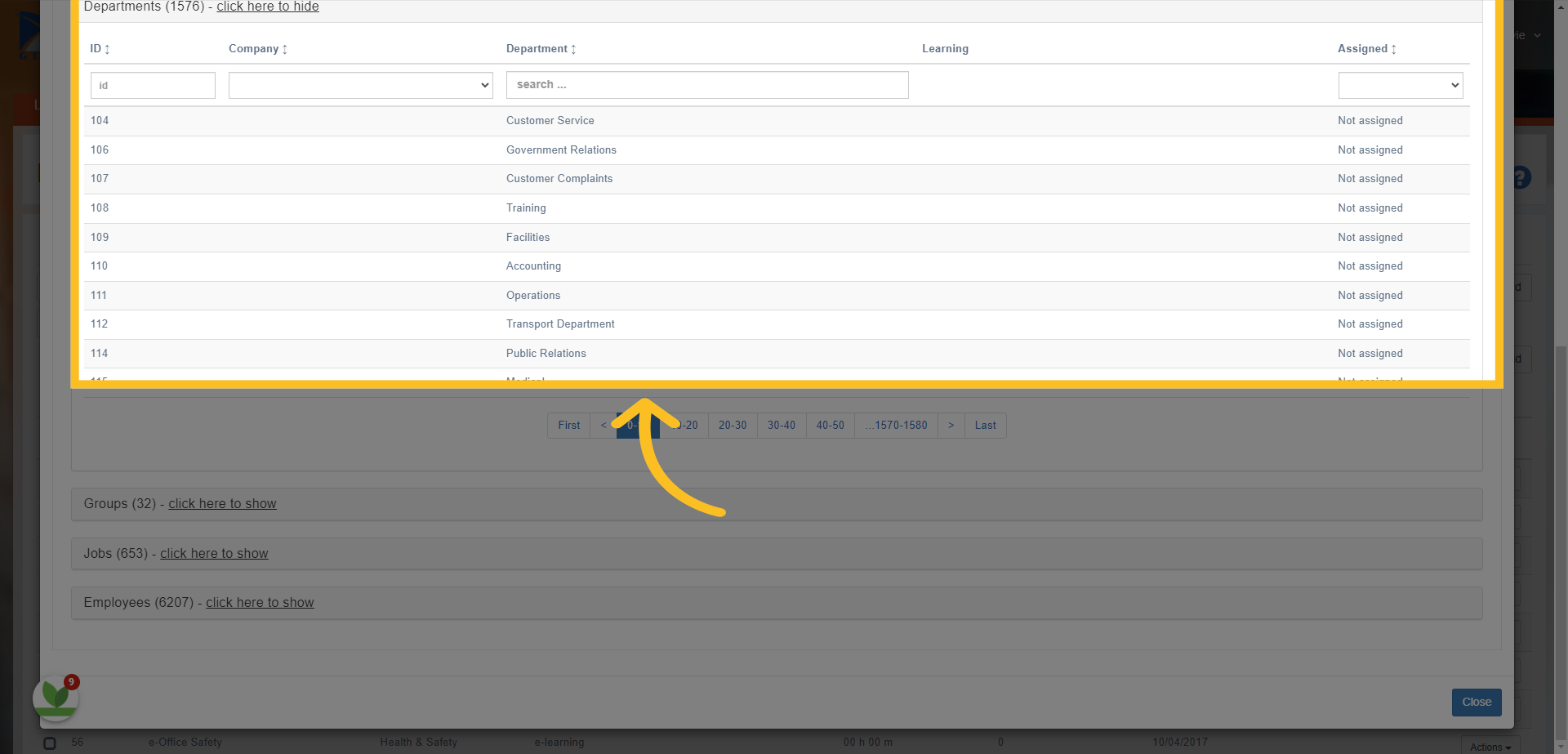This screenshot has height=754, width=1568.
Task: Select the Transport Department row
Action: click(x=777, y=324)
